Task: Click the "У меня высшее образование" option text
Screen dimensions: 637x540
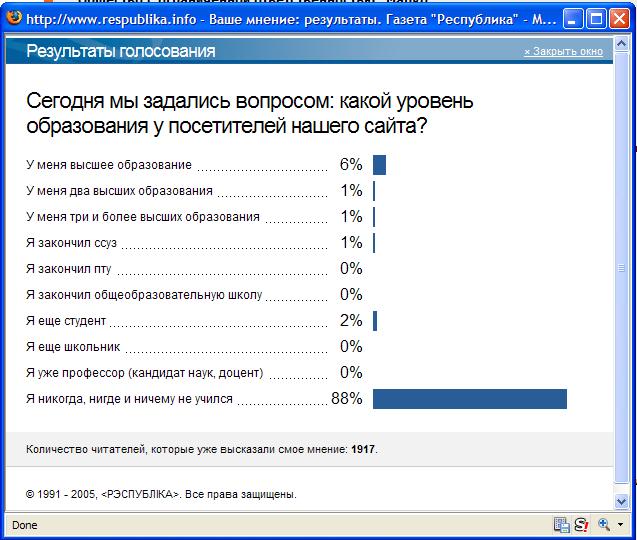Action: tap(108, 165)
